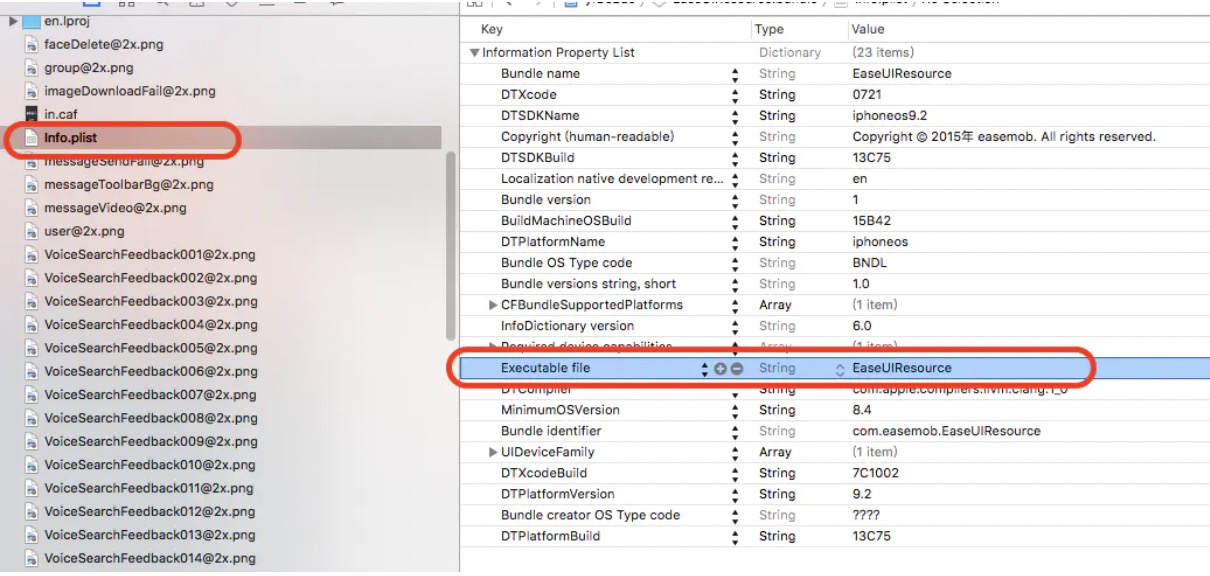This screenshot has height=576, width=1210.
Task: Click the BuildMachineOSBuild value 15B42
Action: point(871,221)
